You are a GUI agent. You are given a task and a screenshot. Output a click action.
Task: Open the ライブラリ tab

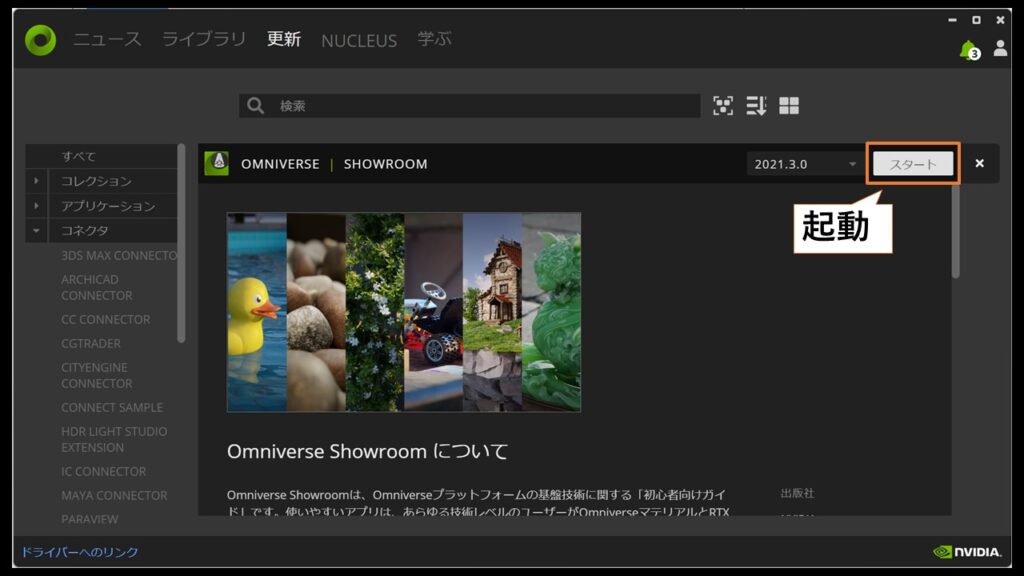point(204,39)
